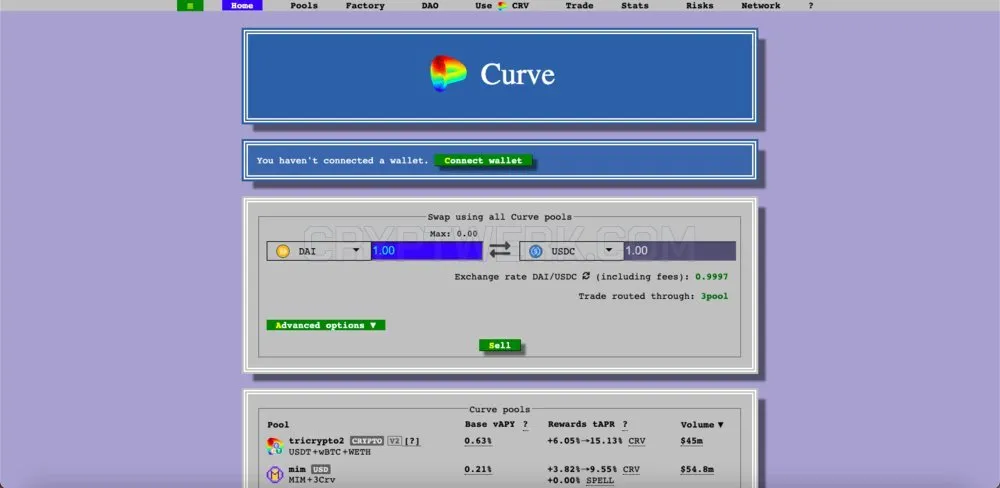
Task: Go to Factory page
Action: [365, 6]
